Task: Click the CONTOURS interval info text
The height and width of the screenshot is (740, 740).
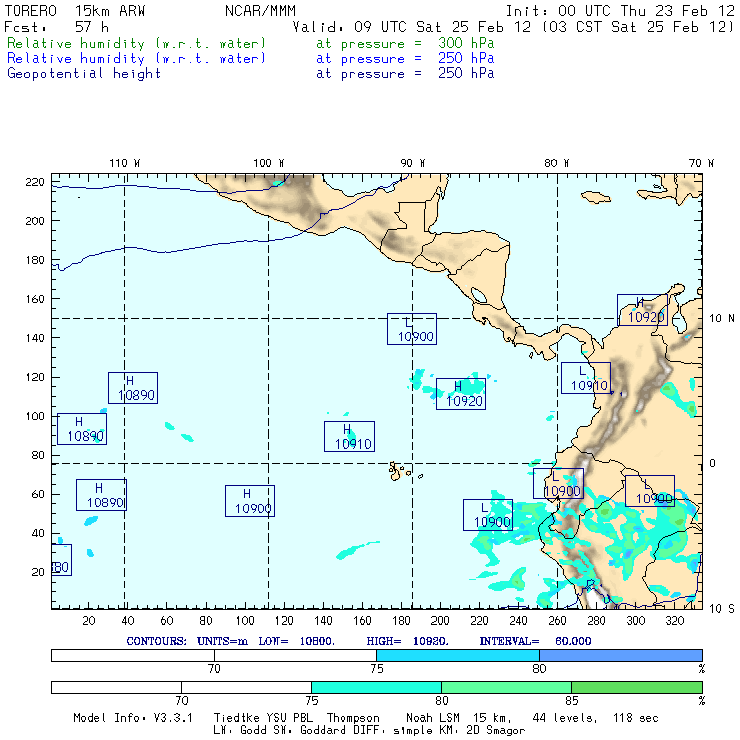Action: coord(359,641)
